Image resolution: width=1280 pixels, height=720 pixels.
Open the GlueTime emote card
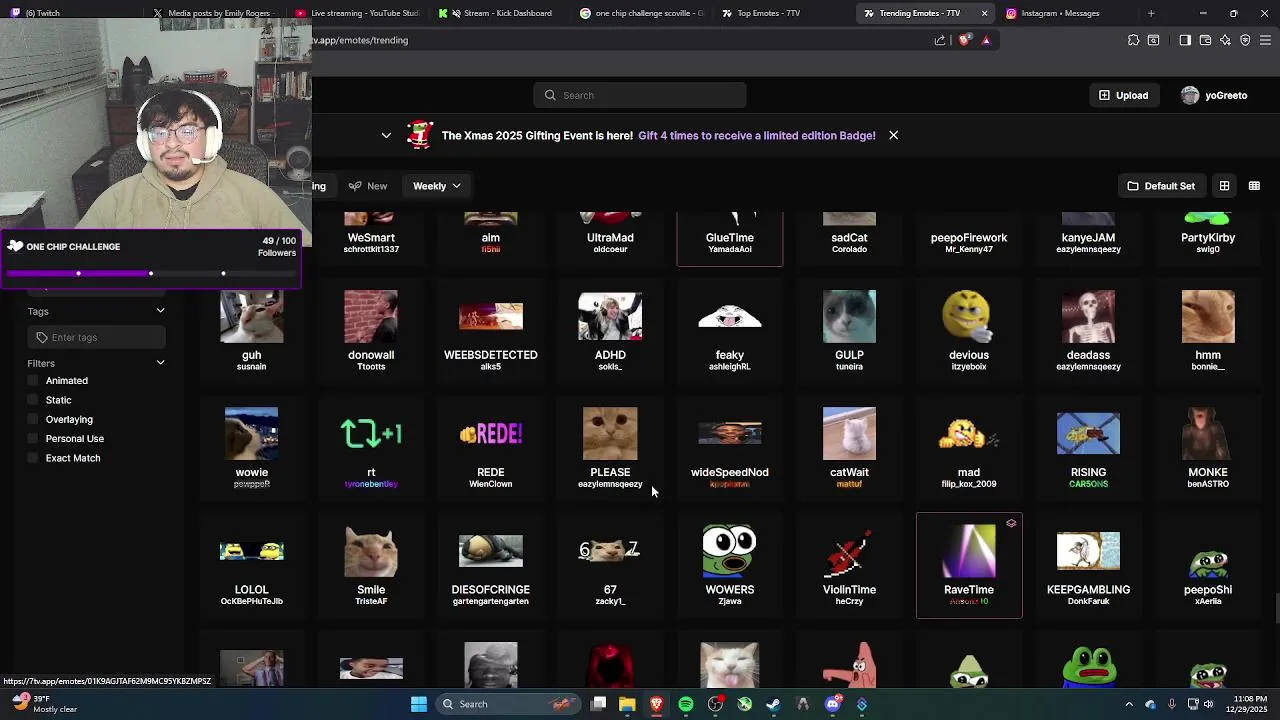click(730, 238)
